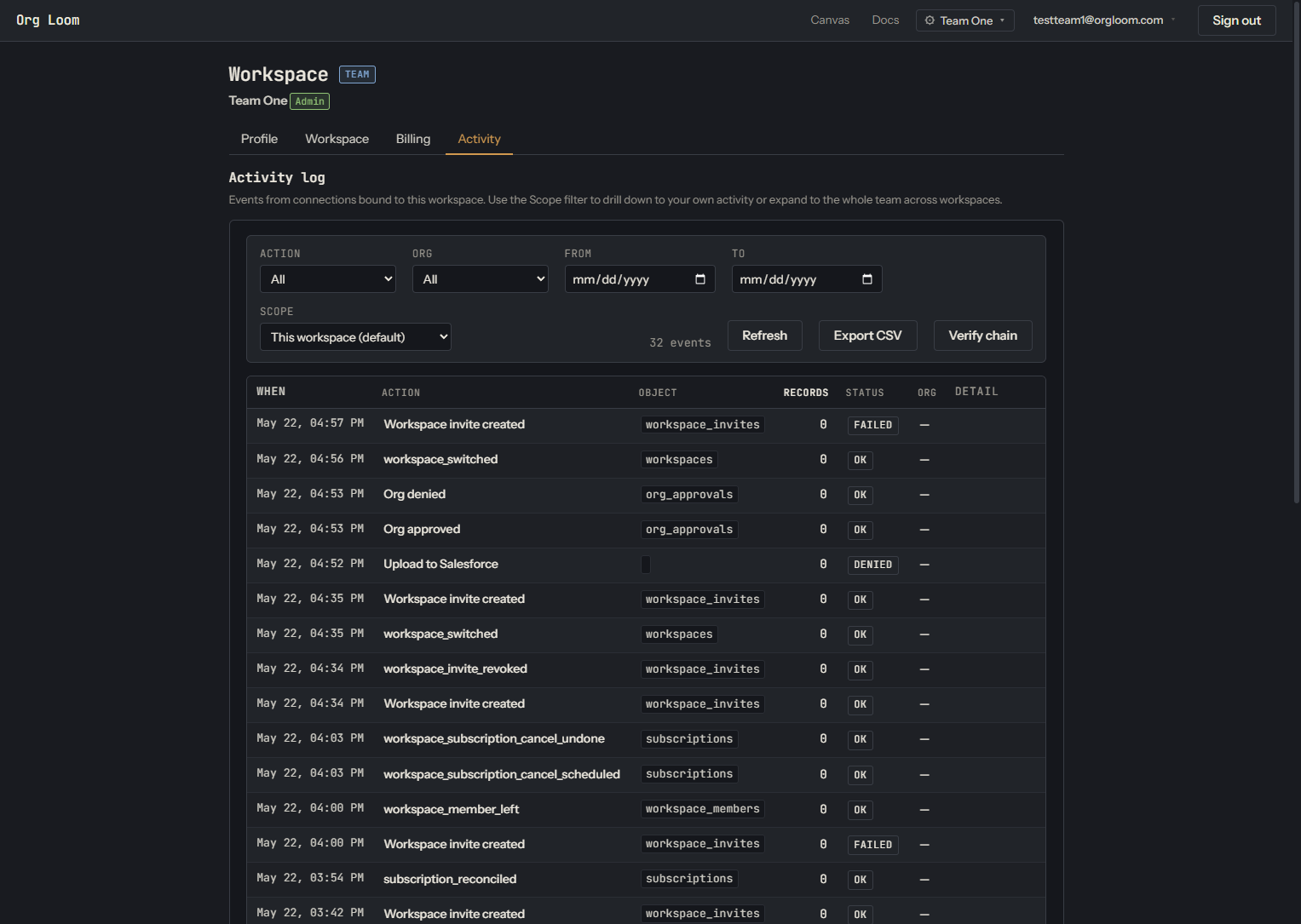Click the May 22, 03:54 PM timestamp

310,878
